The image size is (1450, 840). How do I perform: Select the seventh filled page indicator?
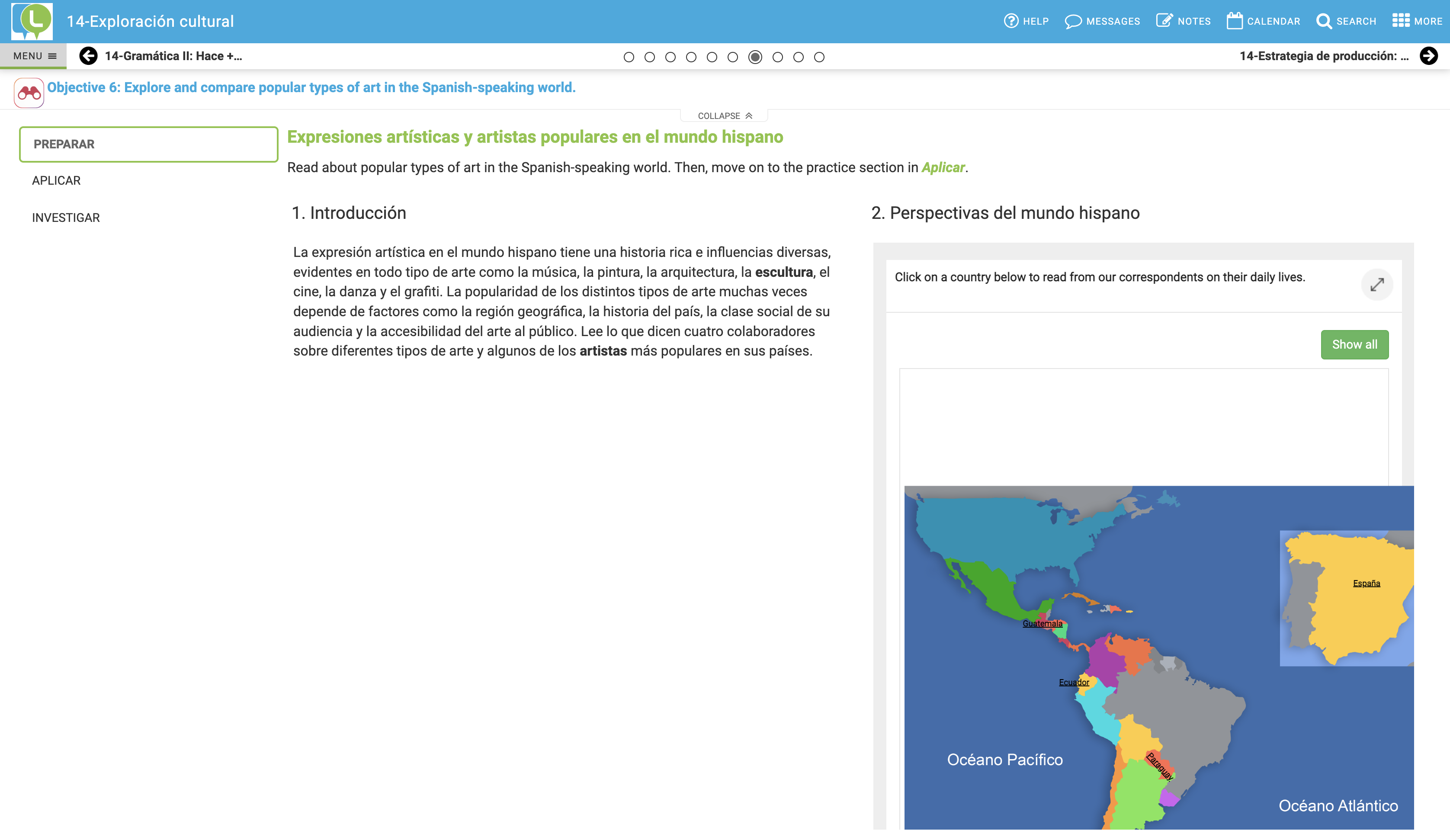(755, 57)
